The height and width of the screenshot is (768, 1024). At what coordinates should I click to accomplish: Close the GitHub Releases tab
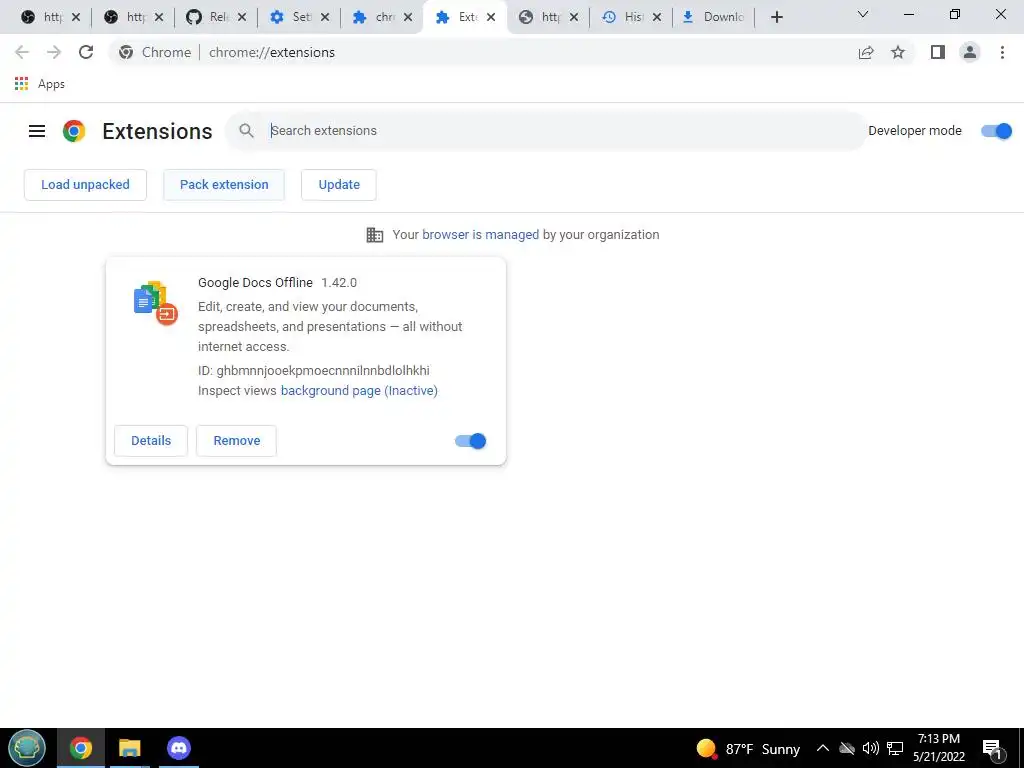pos(242,17)
